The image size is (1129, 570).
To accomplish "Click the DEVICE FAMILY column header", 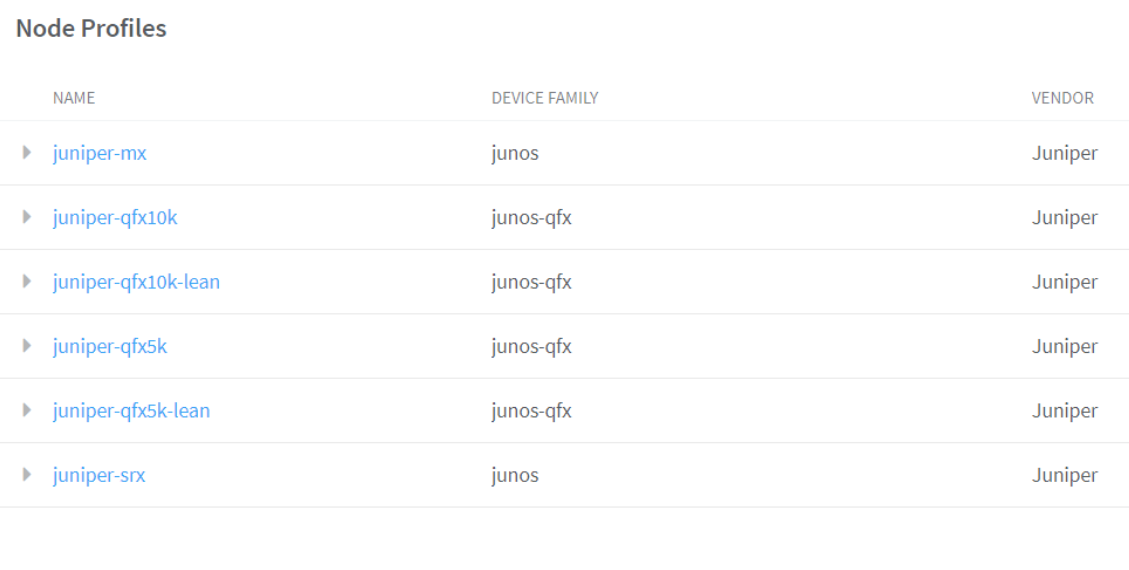I will tap(544, 98).
